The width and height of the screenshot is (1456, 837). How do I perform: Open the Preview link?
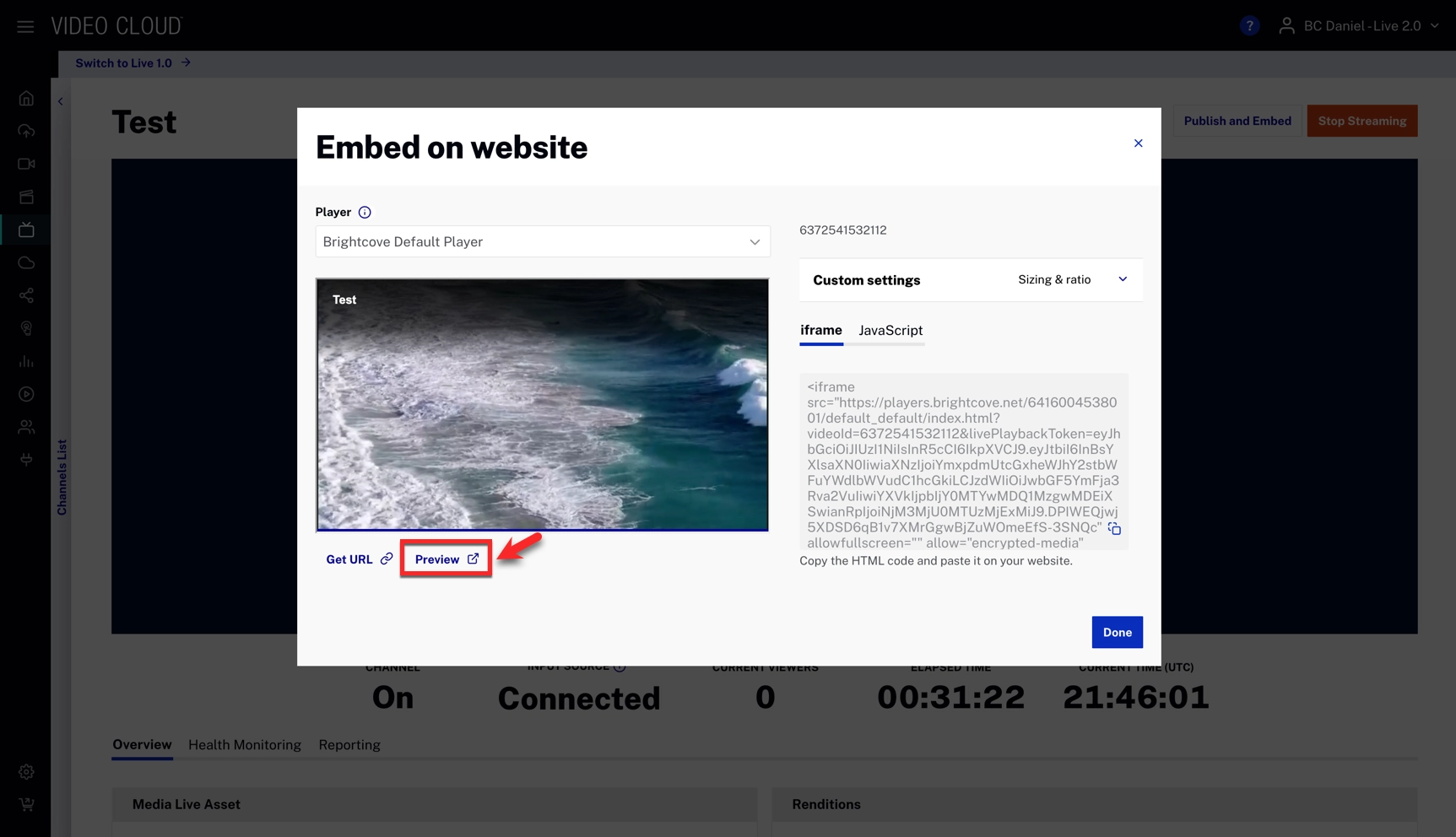[446, 559]
